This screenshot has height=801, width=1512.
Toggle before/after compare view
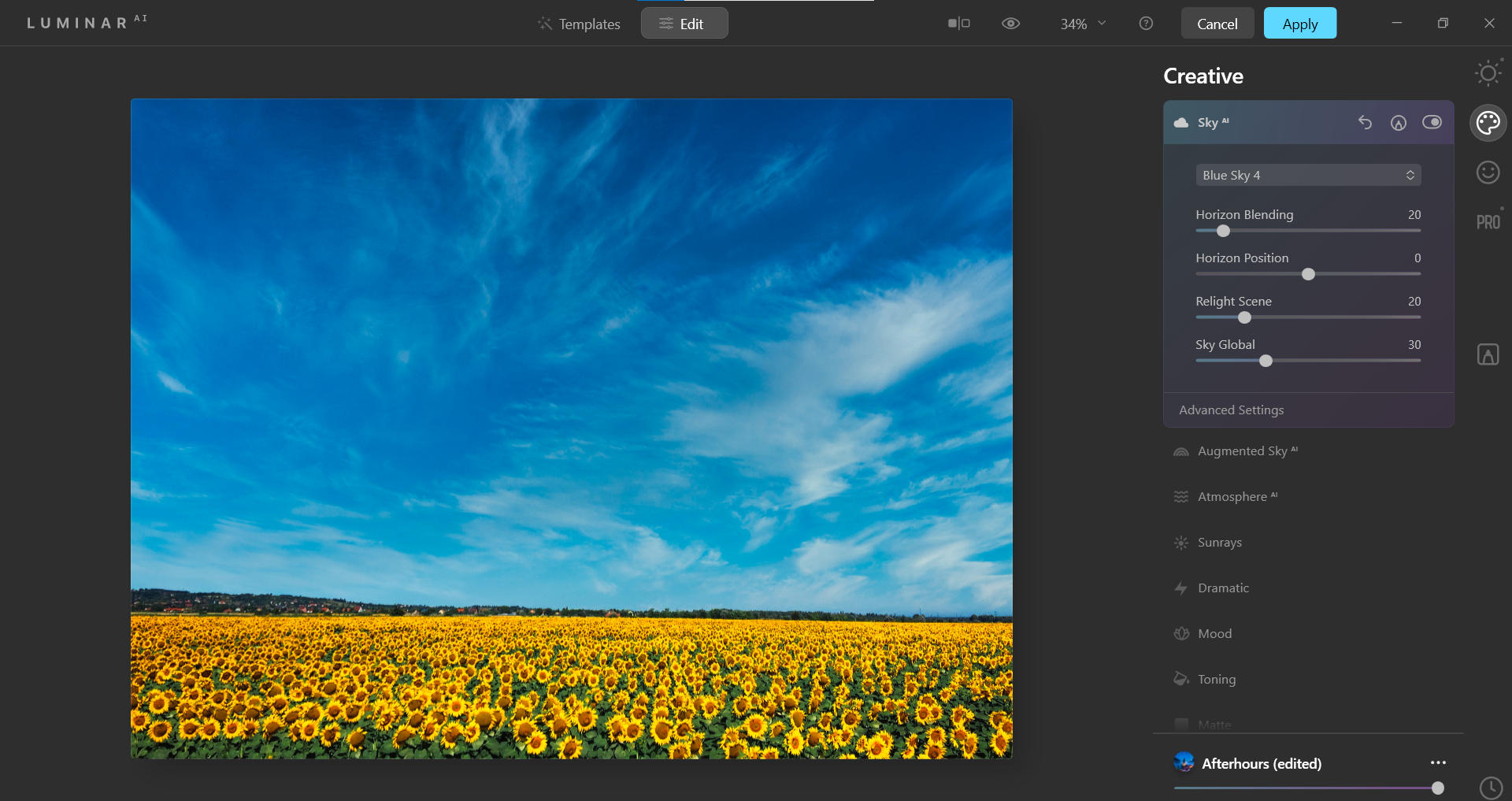pos(958,24)
